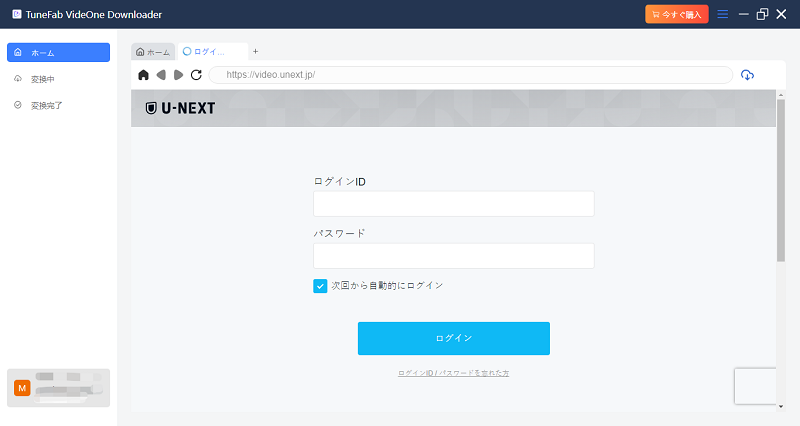Viewport: 800px width, 426px height.
Task: Click the 今すぐ購入 buy button
Action: pyautogui.click(x=677, y=14)
